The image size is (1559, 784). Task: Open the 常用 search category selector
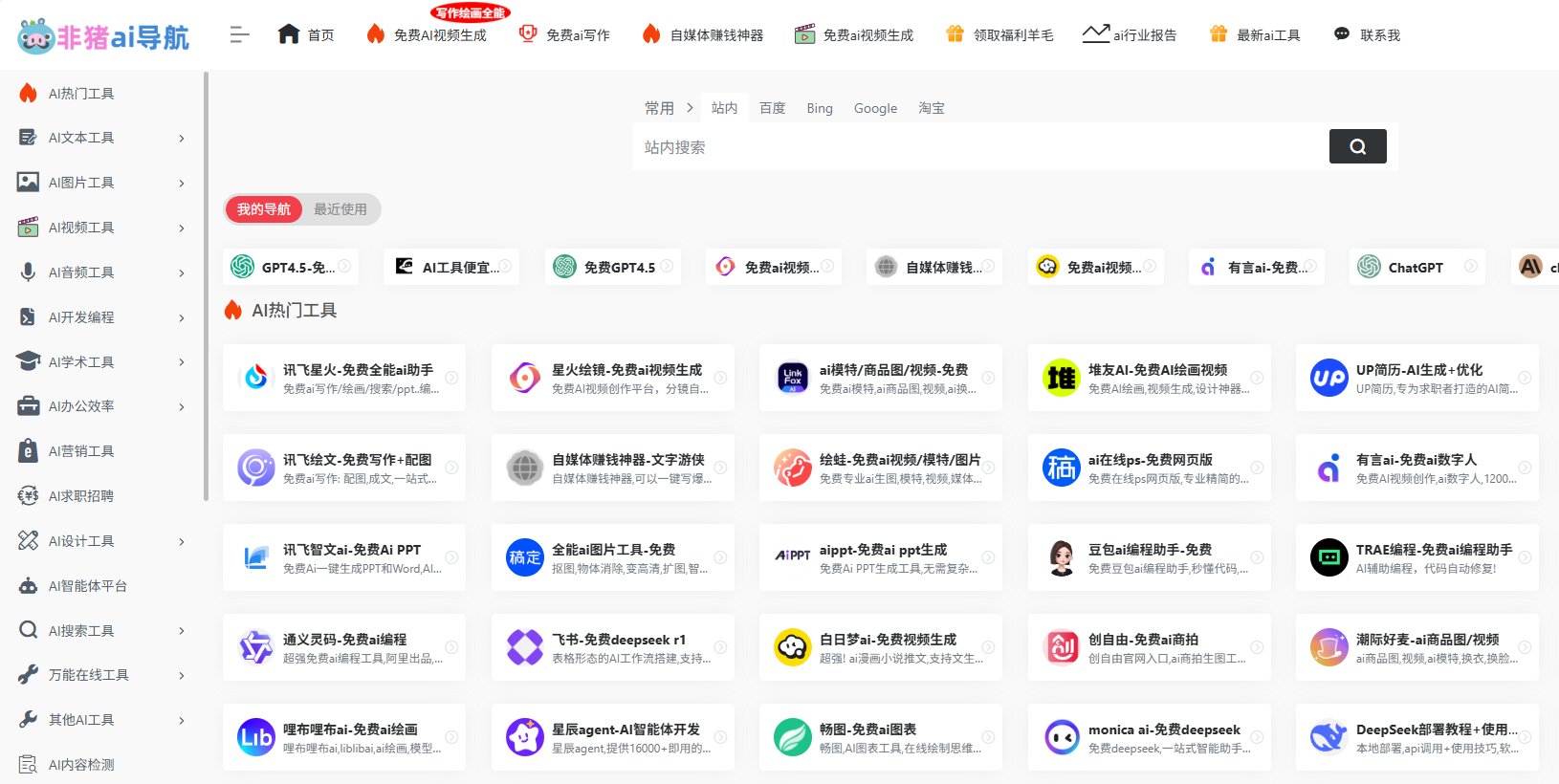pyautogui.click(x=669, y=108)
